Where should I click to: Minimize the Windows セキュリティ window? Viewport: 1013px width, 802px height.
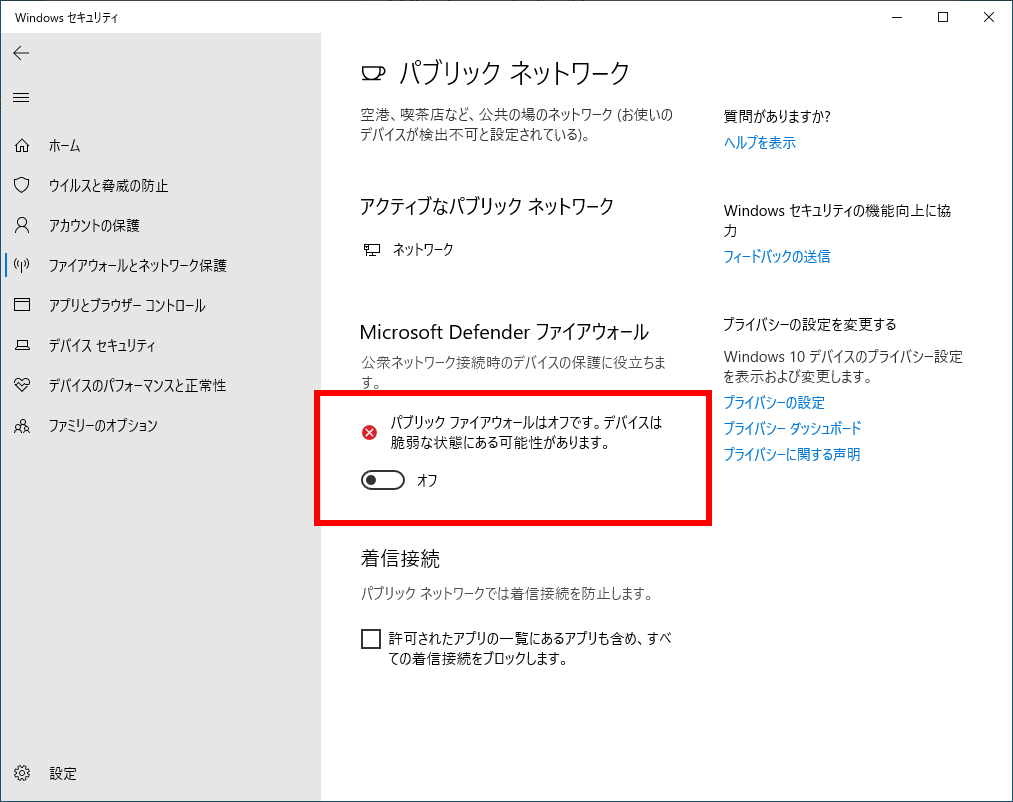point(897,17)
